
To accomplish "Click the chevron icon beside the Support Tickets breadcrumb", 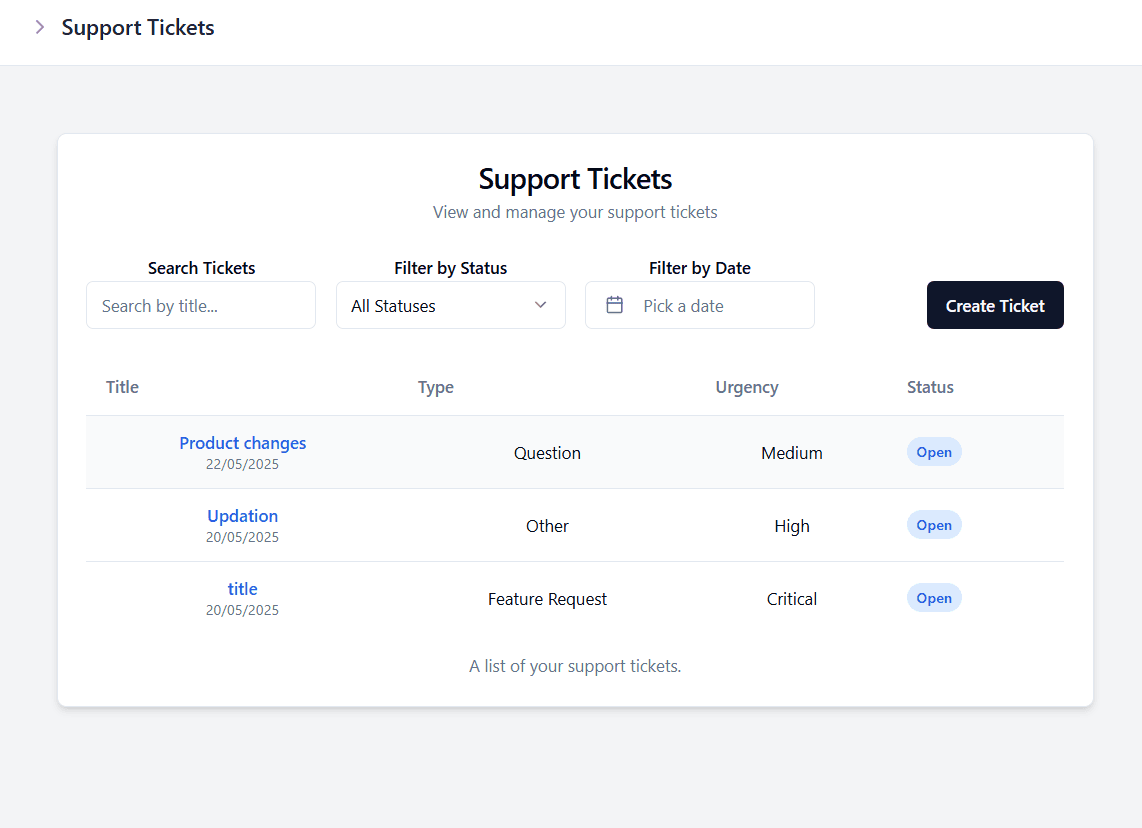I will click(x=39, y=27).
